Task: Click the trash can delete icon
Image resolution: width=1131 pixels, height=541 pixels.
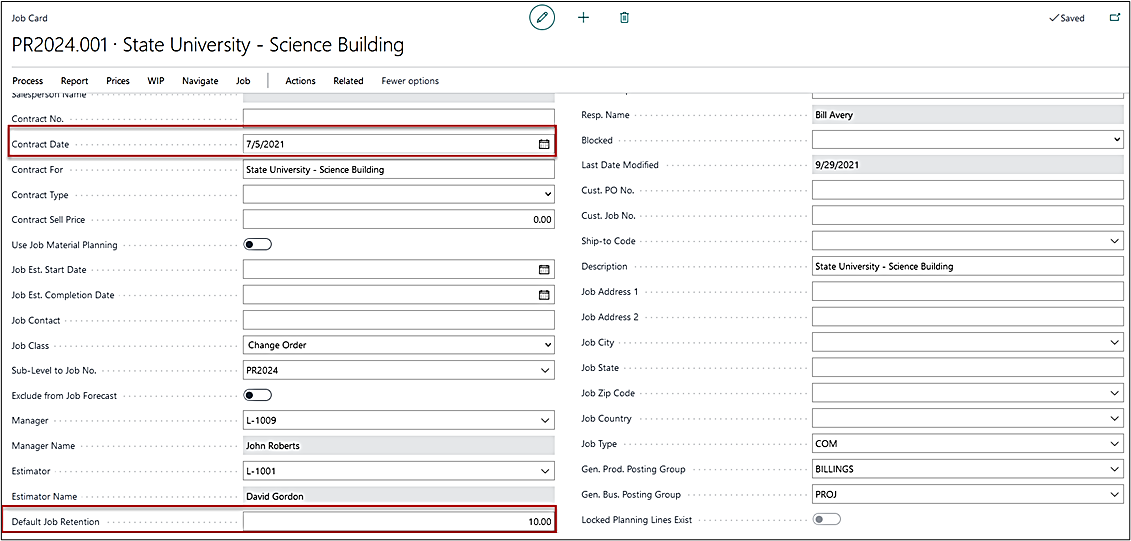Action: [x=624, y=18]
